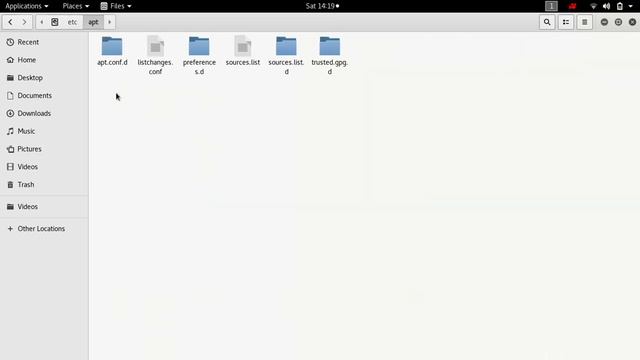The image size is (640, 360).
Task: Open the preferences.d folder
Action: 199,56
